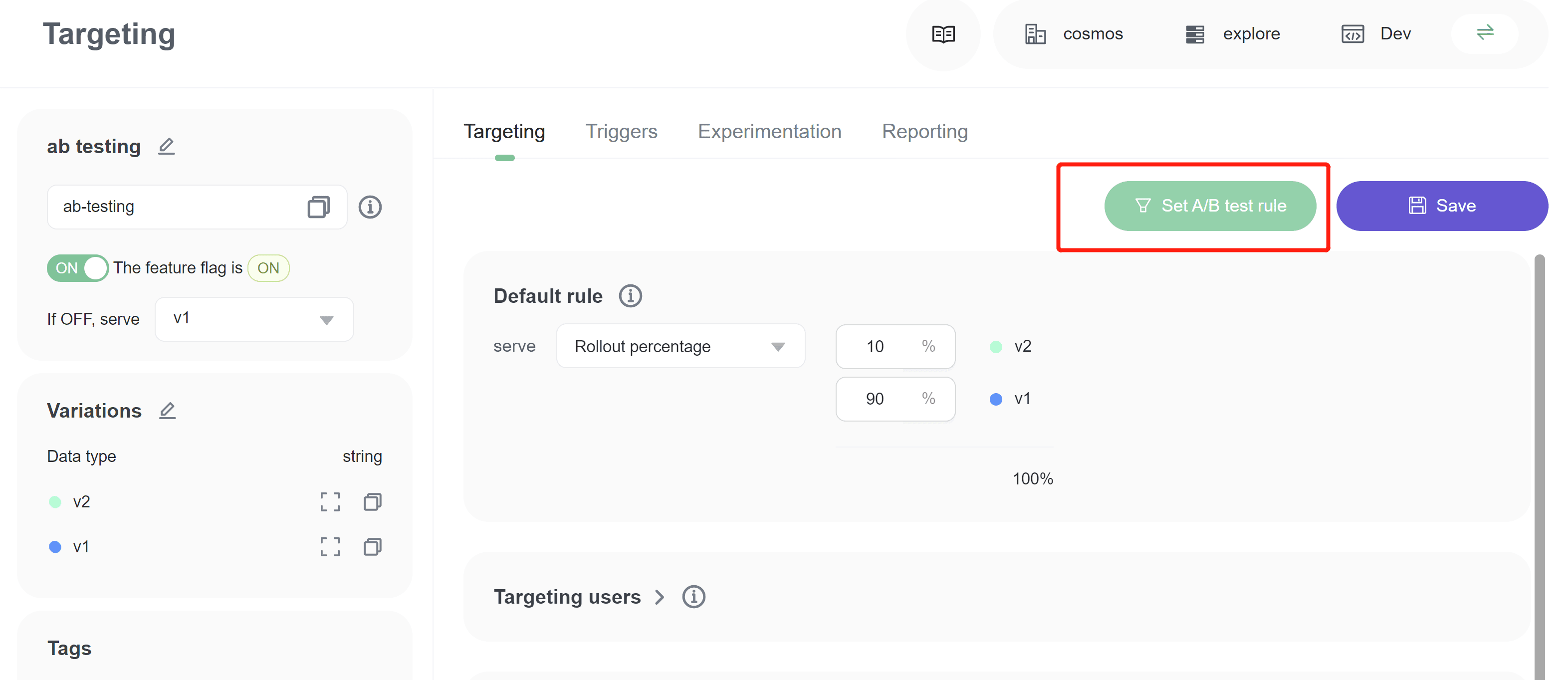1568x680 pixels.
Task: Switch to the Triggers tab
Action: [621, 132]
